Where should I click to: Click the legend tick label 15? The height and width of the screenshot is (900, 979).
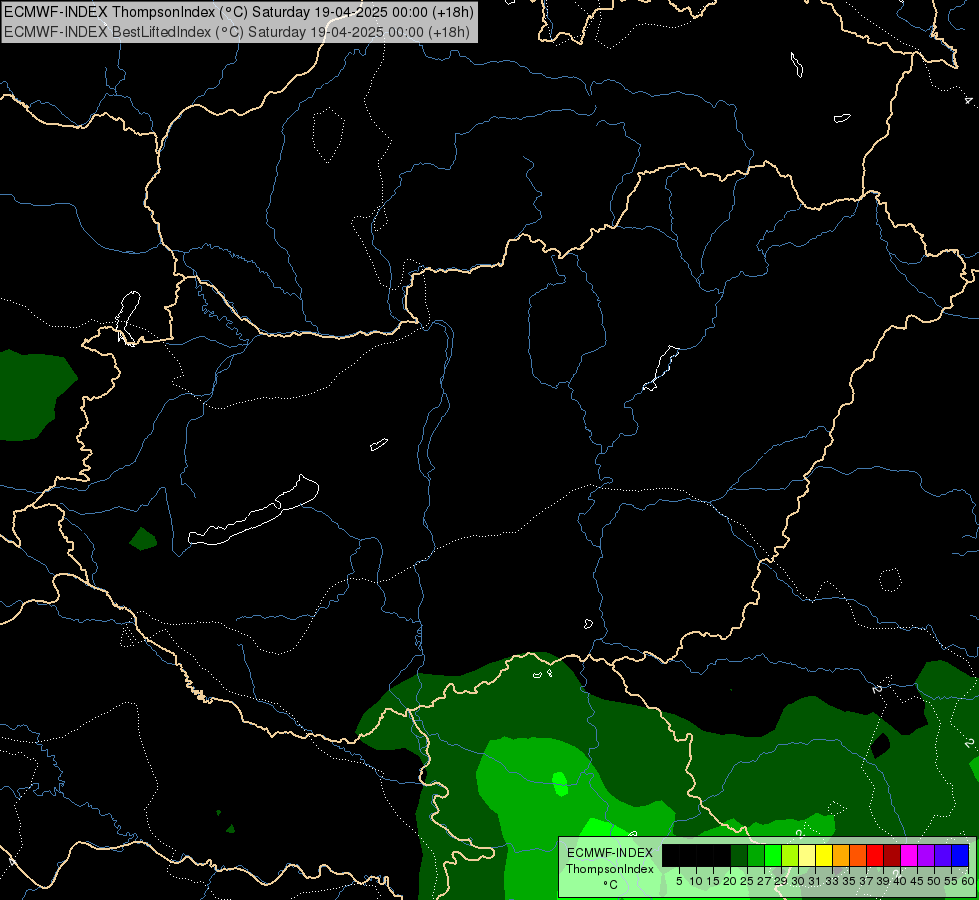click(714, 881)
